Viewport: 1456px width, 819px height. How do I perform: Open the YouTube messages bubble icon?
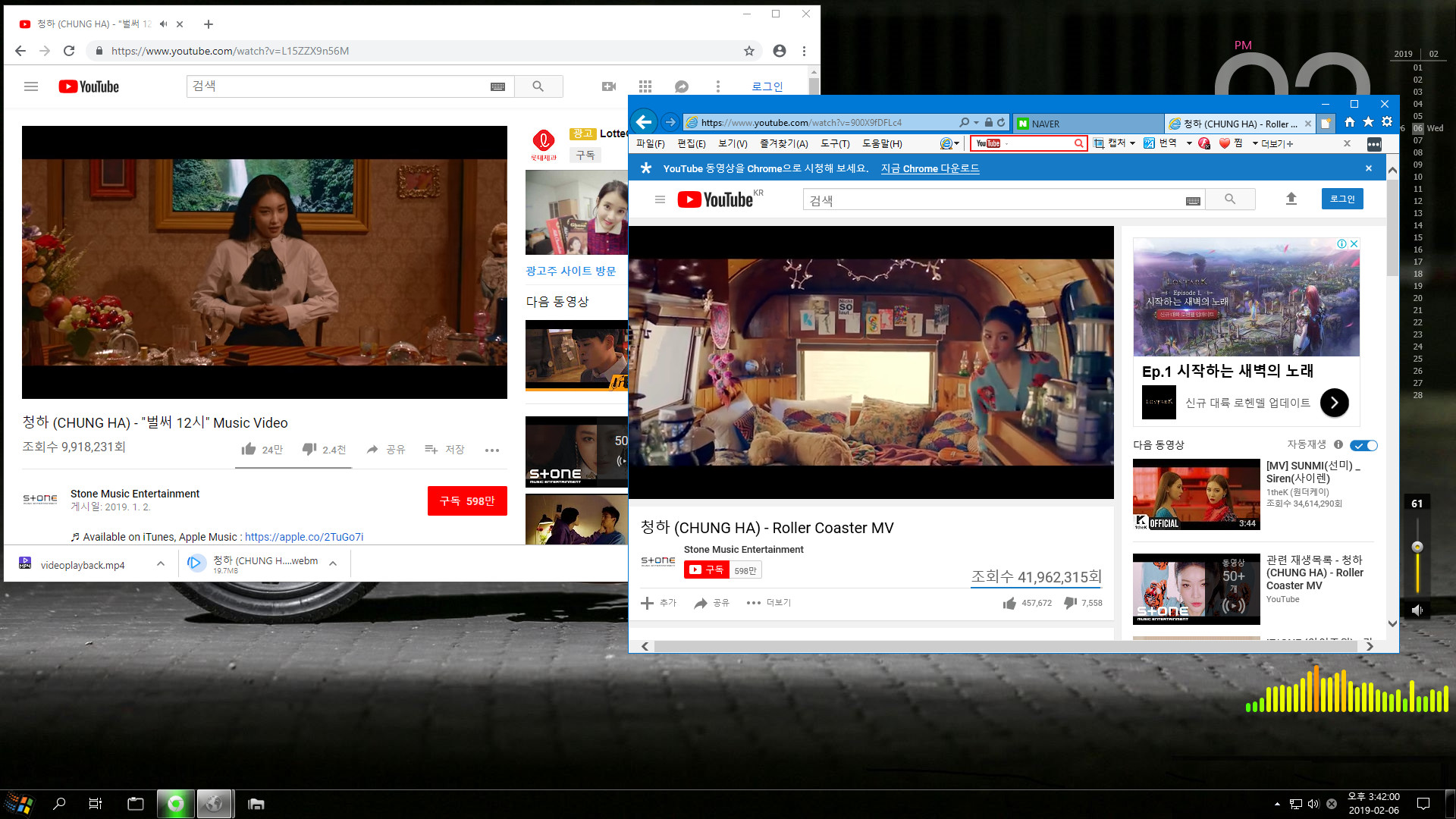click(682, 86)
